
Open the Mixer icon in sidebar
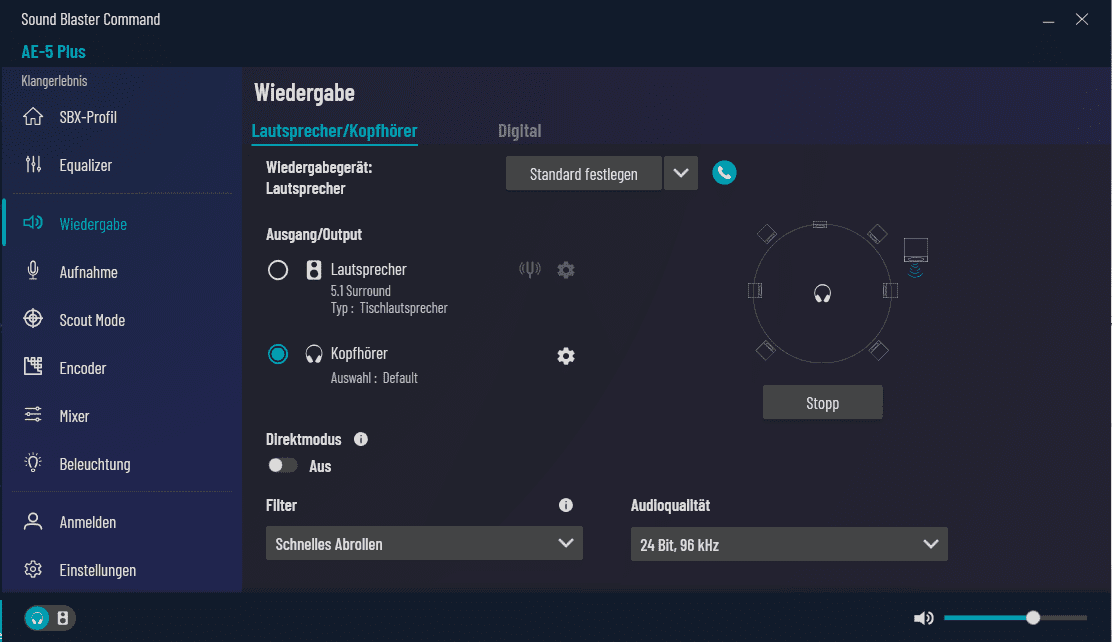point(33,414)
